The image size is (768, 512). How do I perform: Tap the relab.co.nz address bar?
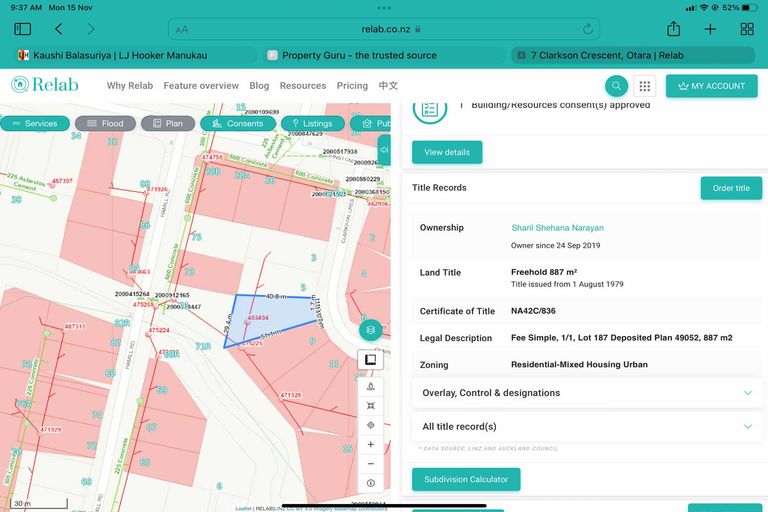[x=385, y=29]
